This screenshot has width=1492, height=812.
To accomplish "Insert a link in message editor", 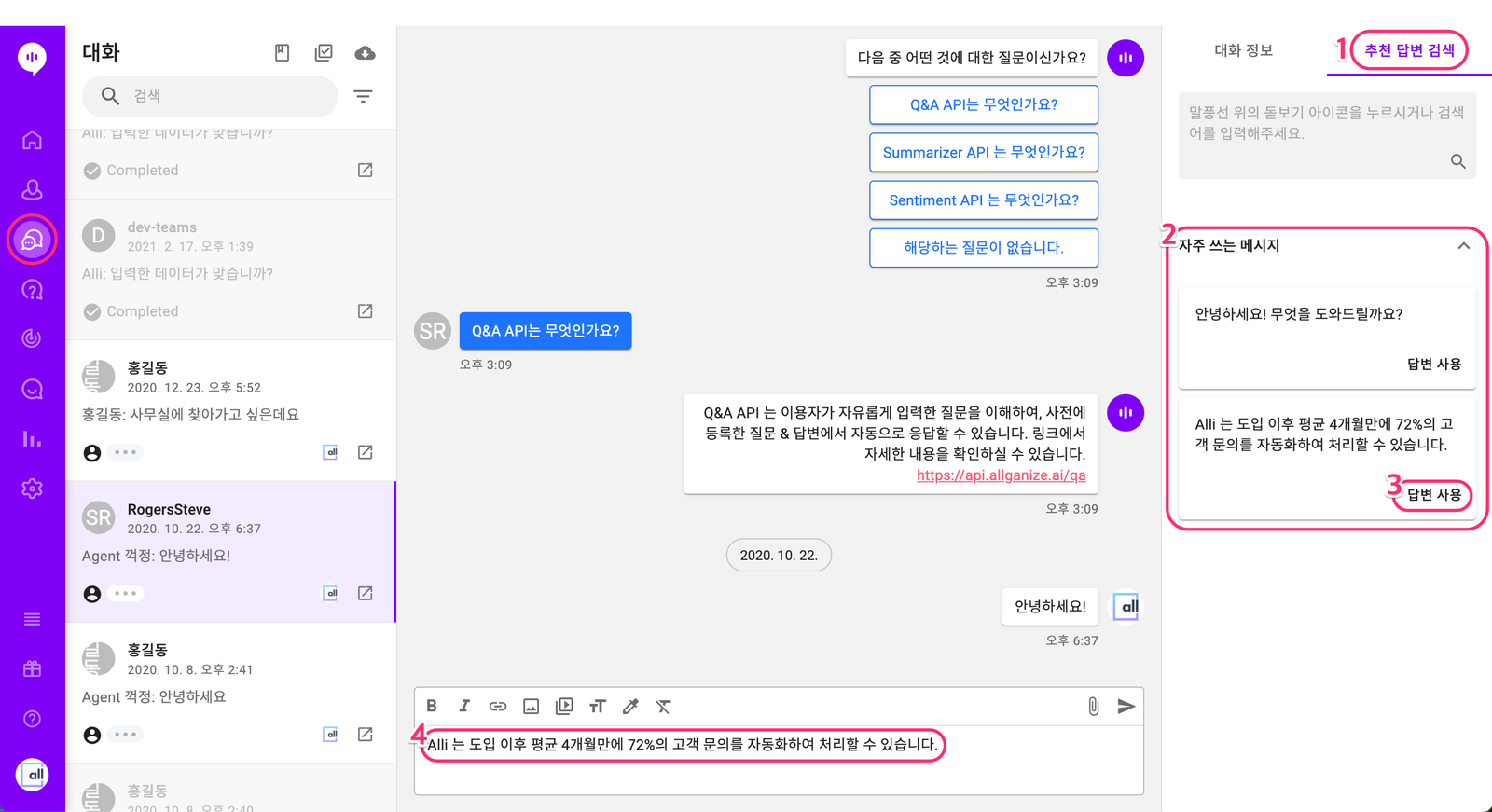I will coord(498,706).
